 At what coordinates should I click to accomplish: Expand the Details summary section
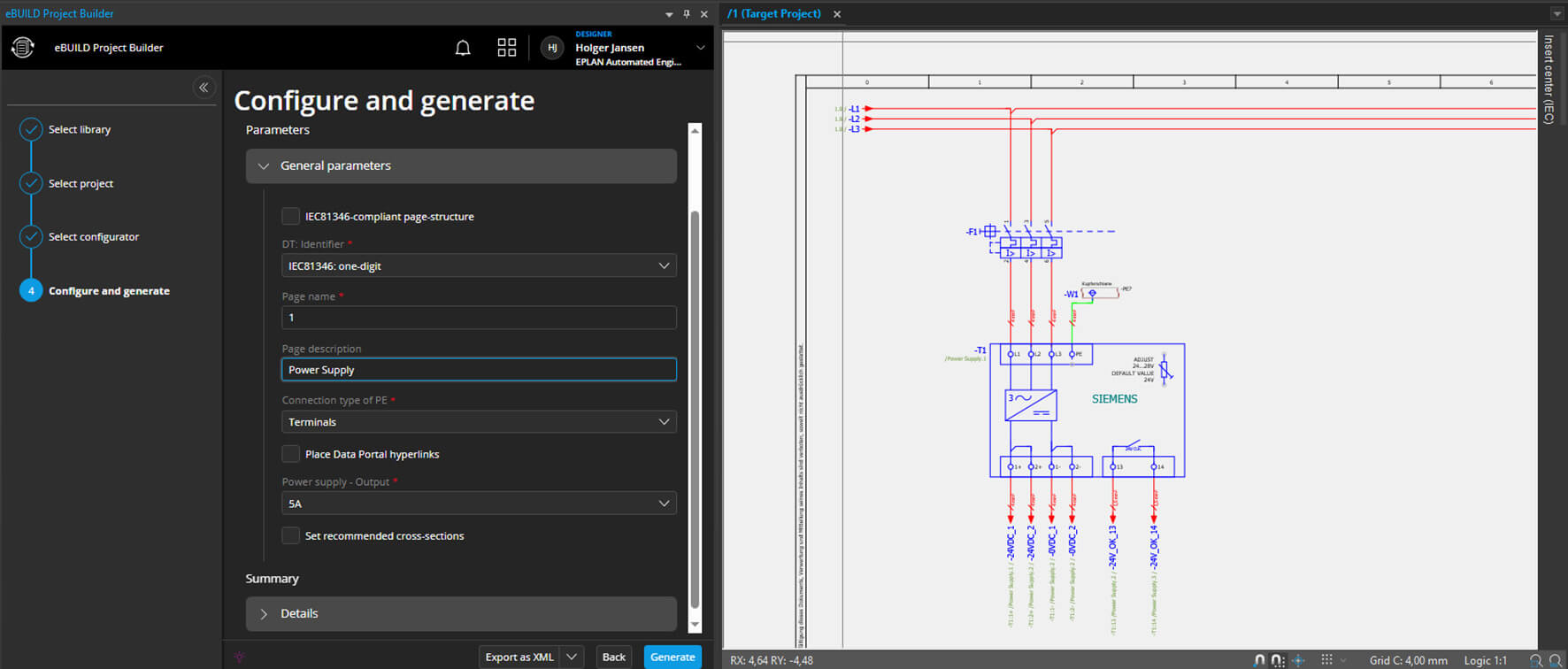pos(460,613)
